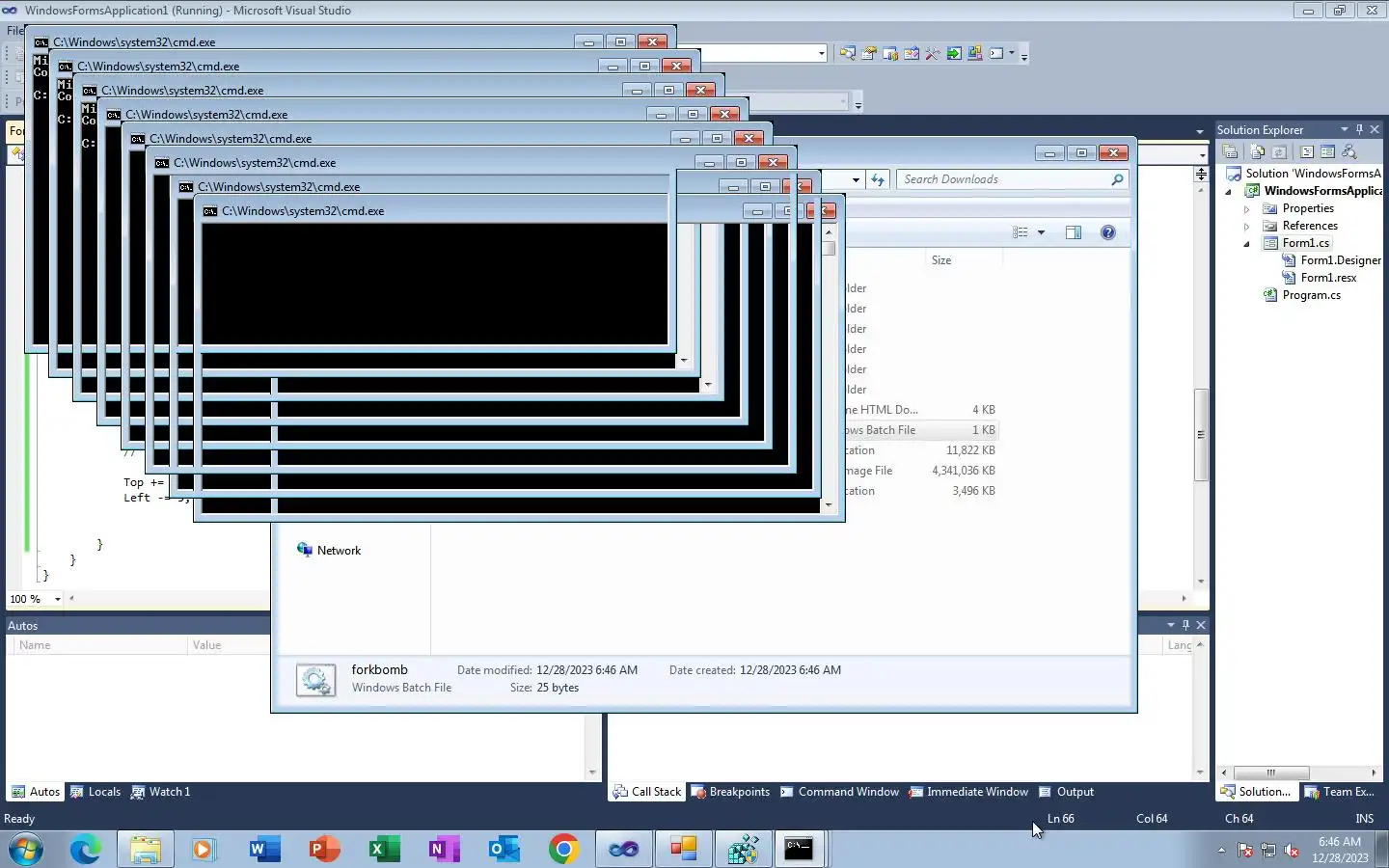The width and height of the screenshot is (1389, 868).
Task: Open Google Chrome from the taskbar
Action: pos(563,849)
